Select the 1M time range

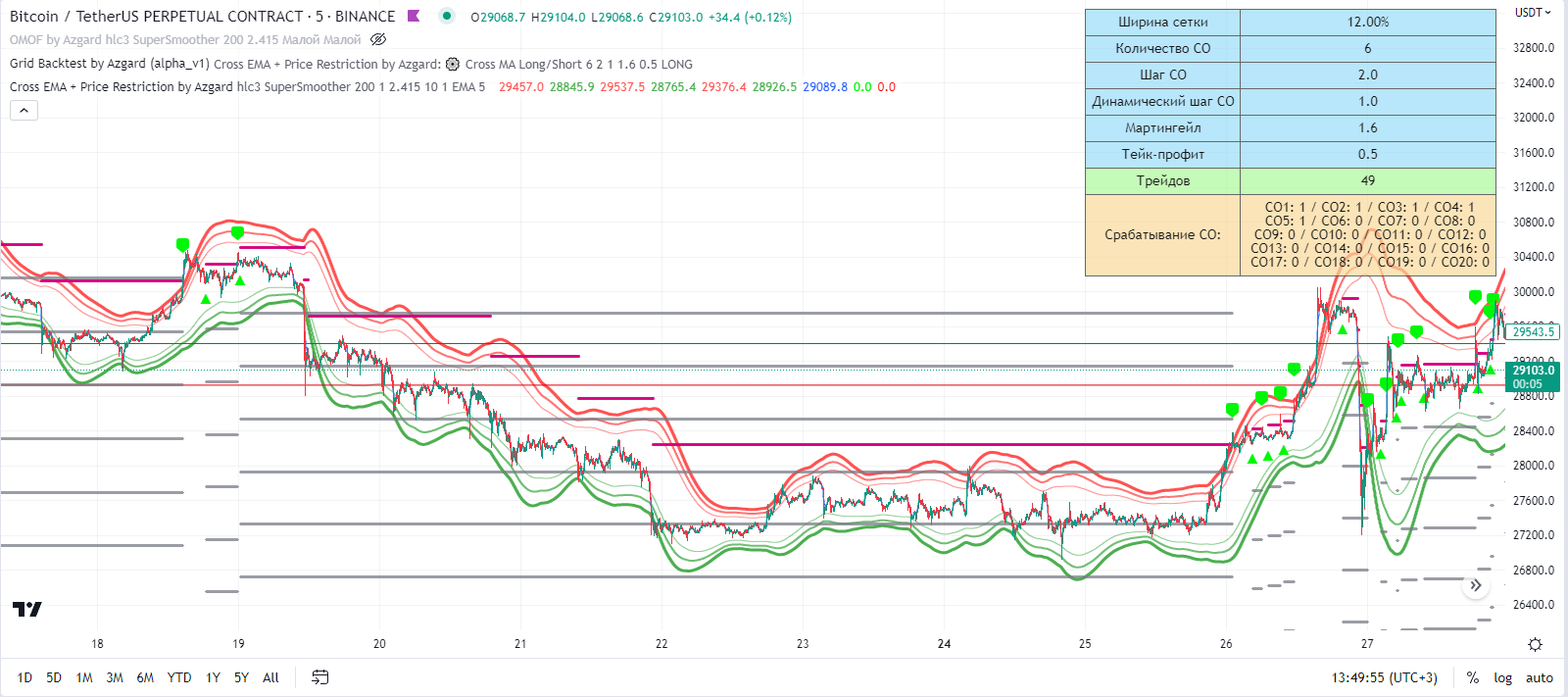tap(84, 677)
